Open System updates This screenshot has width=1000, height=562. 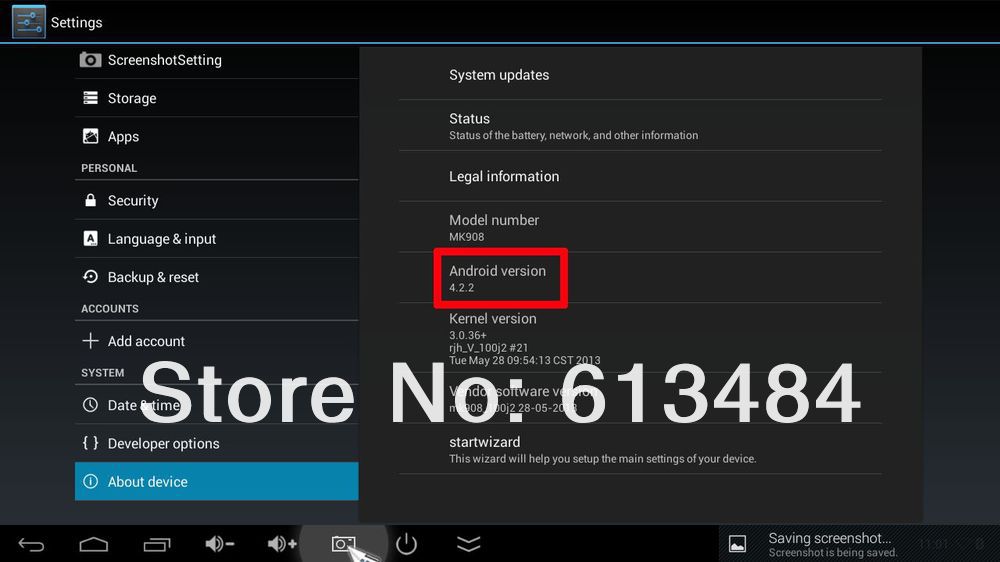(640, 75)
